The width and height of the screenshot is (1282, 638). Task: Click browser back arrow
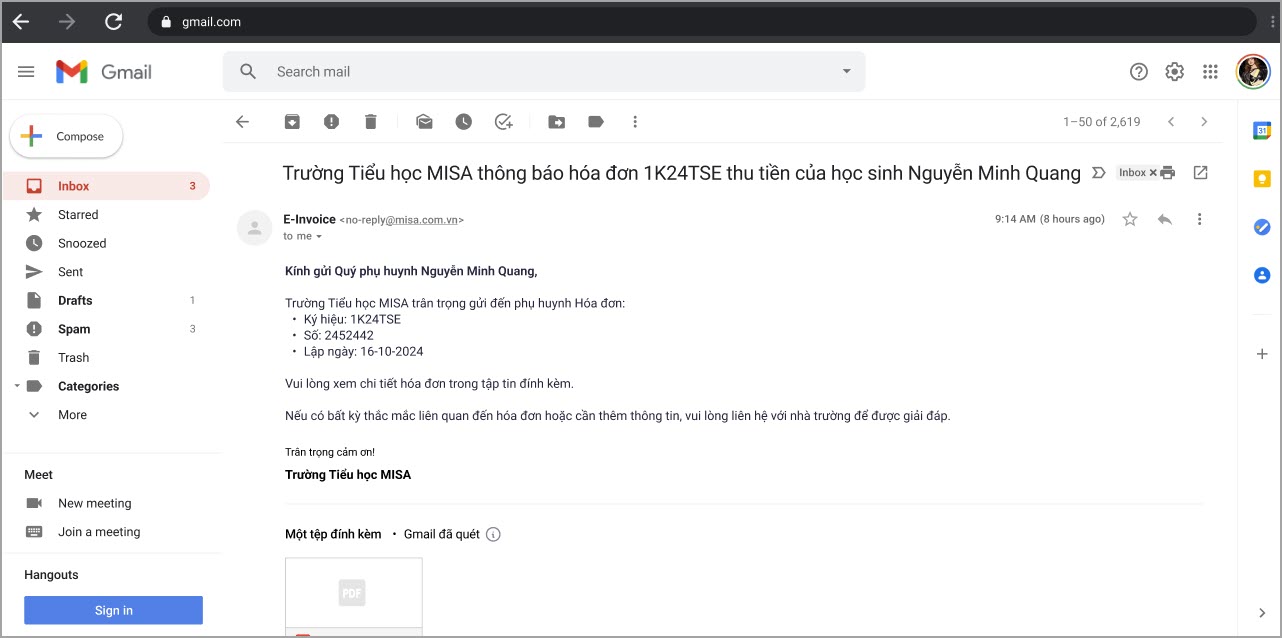(20, 21)
